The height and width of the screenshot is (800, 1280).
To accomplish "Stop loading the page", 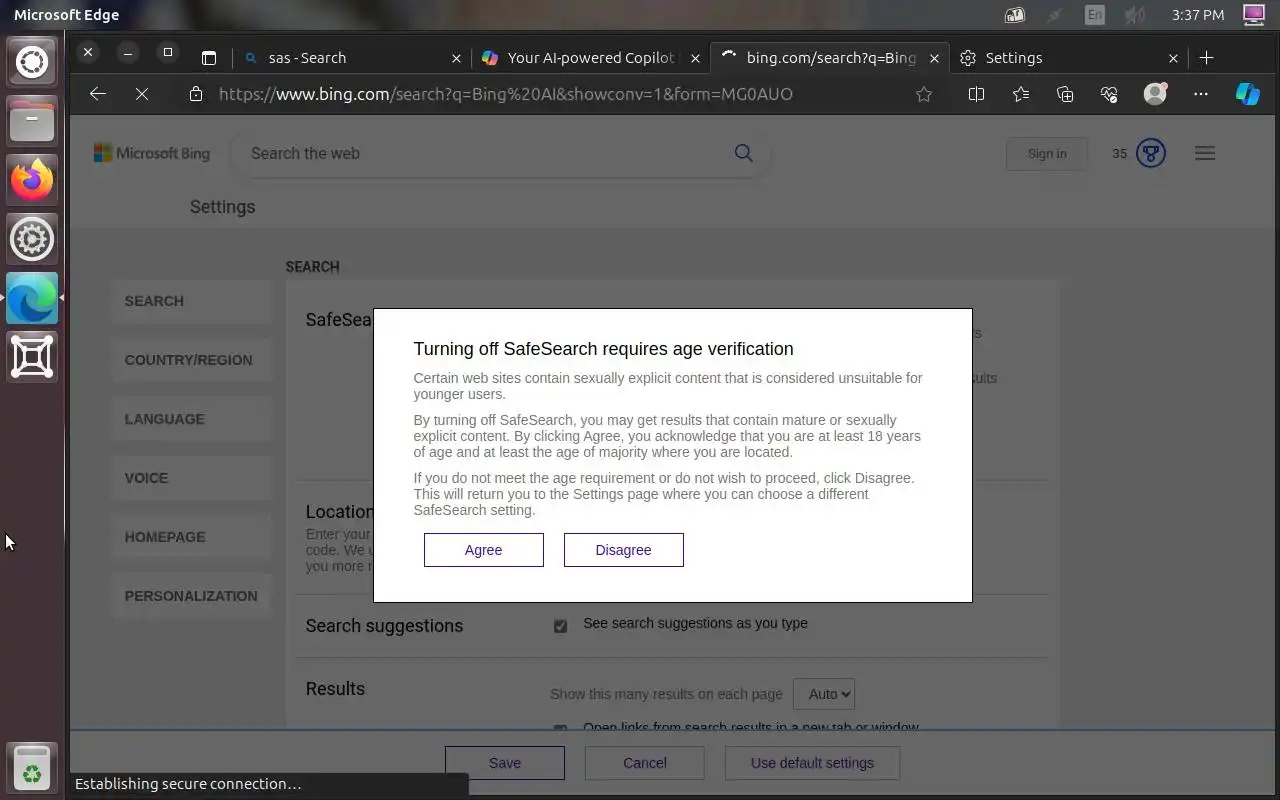I will pyautogui.click(x=142, y=94).
